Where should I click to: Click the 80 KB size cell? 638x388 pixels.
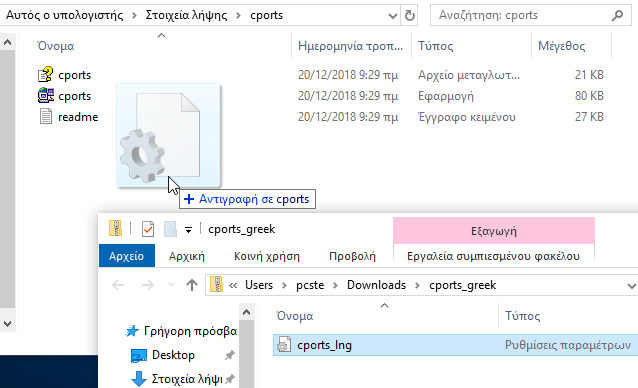tap(589, 96)
